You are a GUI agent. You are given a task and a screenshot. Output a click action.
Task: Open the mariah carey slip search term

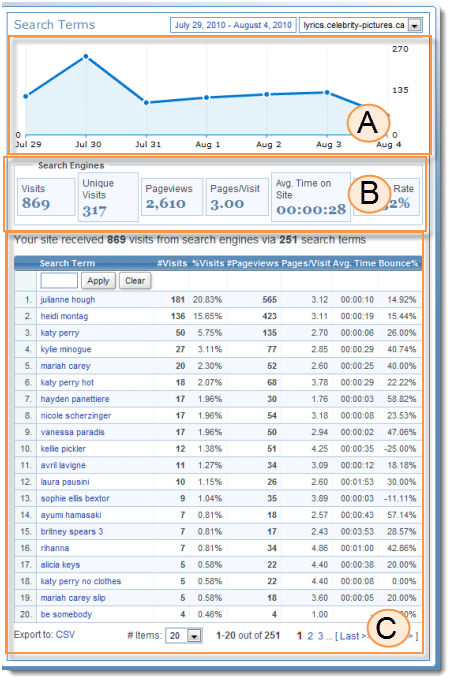[73, 598]
